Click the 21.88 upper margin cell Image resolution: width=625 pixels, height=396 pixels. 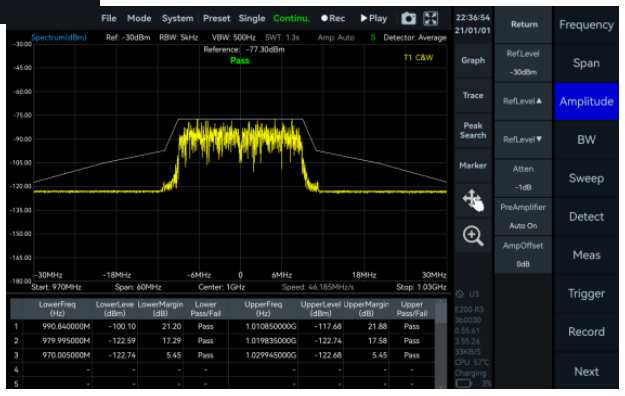(x=366, y=326)
